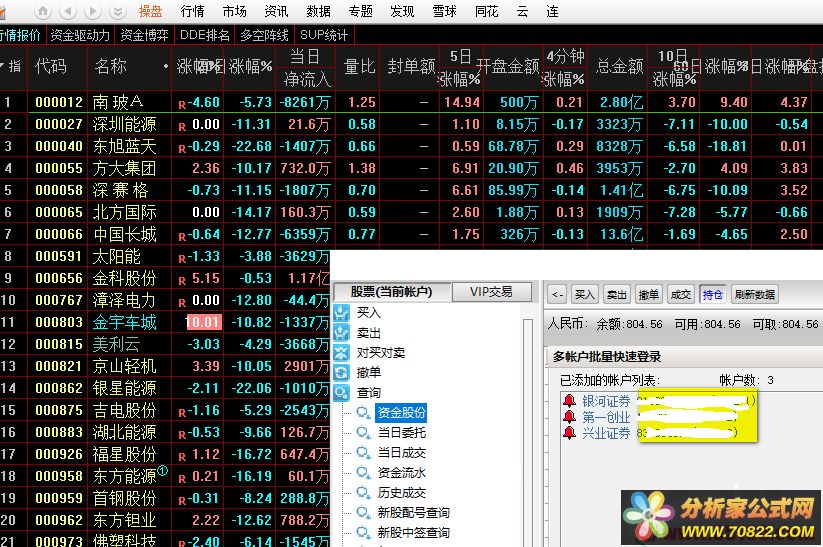Click the 查询 magnifier icon in trade tree
The image size is (823, 547).
pos(342,392)
